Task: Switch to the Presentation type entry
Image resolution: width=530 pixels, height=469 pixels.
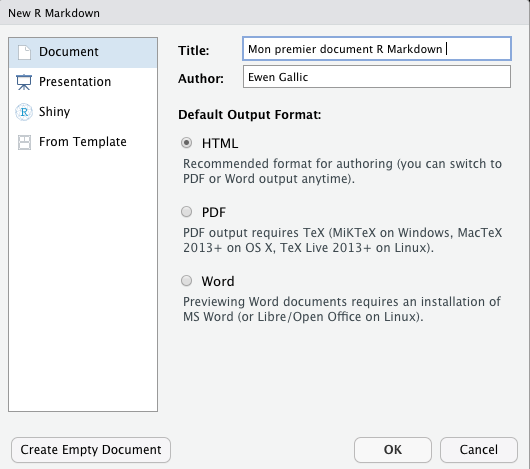Action: (x=83, y=82)
